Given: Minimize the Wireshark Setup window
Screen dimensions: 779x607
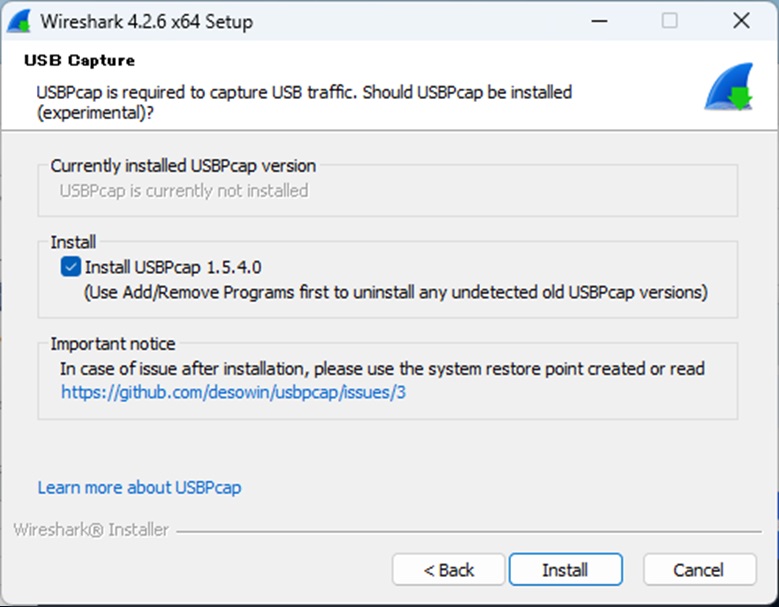Looking at the screenshot, I should point(598,21).
